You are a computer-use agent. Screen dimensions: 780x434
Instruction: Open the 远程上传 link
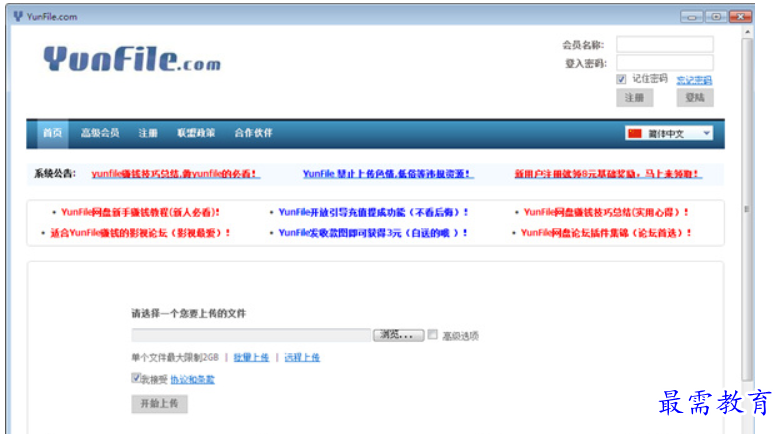[x=302, y=357]
